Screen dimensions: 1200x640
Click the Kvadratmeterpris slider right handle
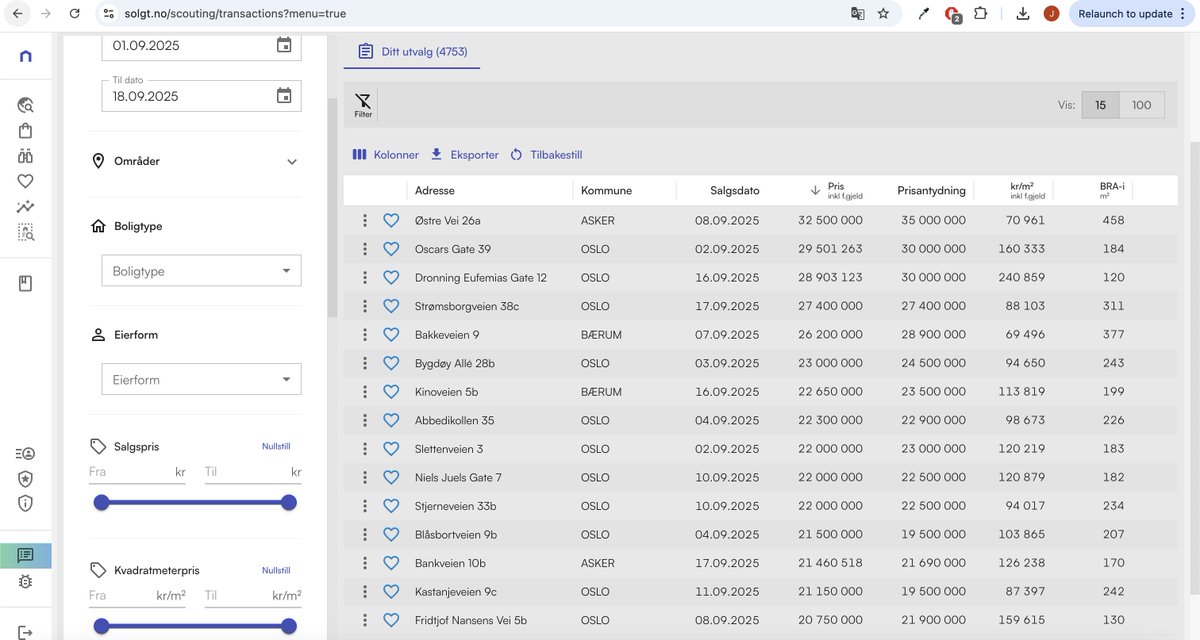[x=289, y=626]
